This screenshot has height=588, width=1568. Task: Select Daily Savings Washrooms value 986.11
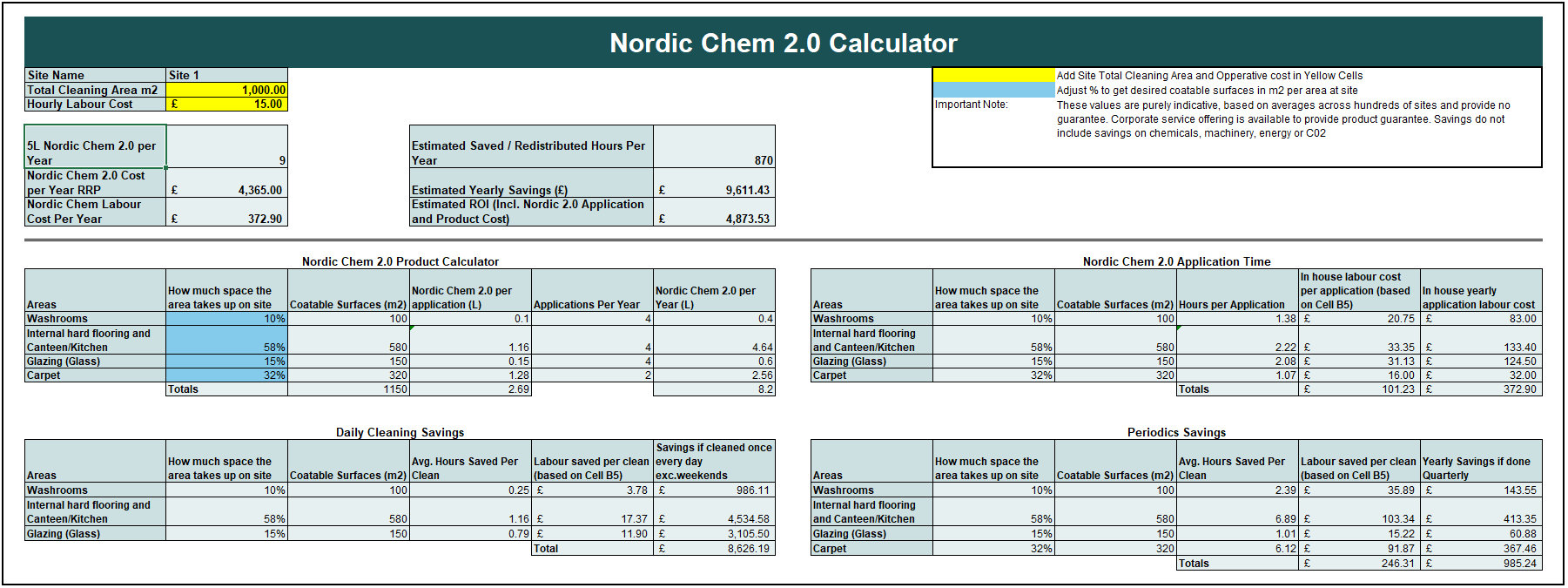click(714, 490)
